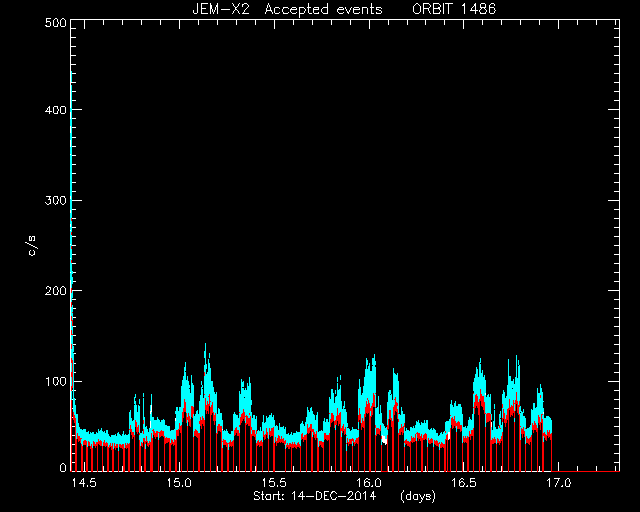Click the '(days)' unit label

click(418, 496)
